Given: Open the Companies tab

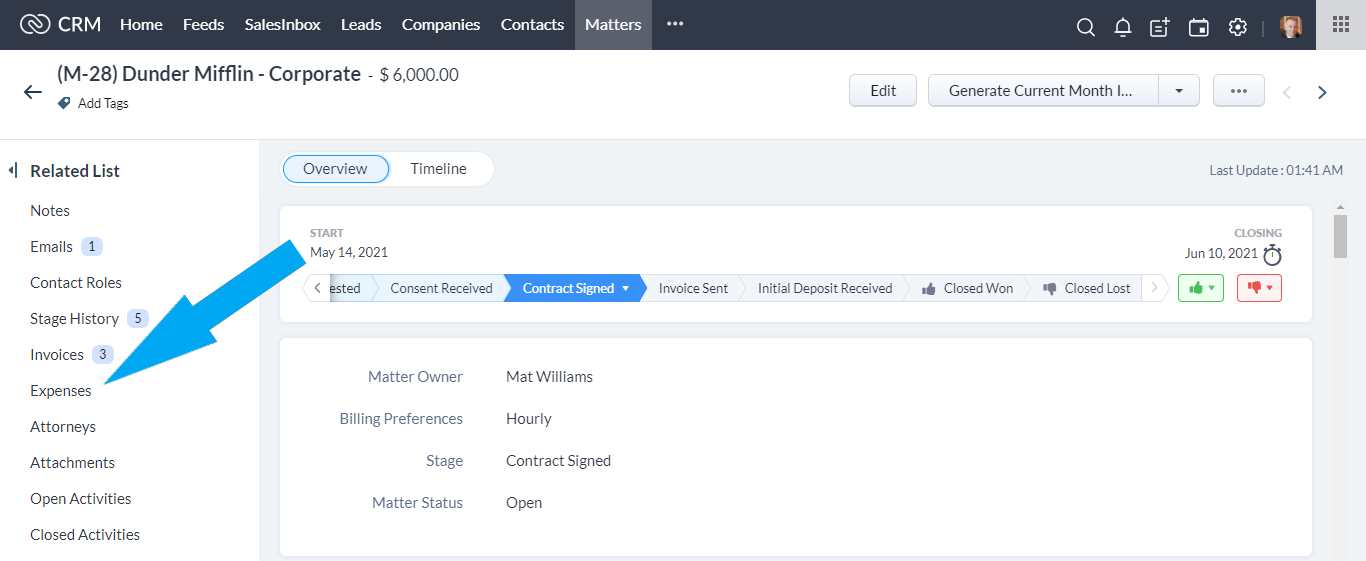Looking at the screenshot, I should click(441, 24).
